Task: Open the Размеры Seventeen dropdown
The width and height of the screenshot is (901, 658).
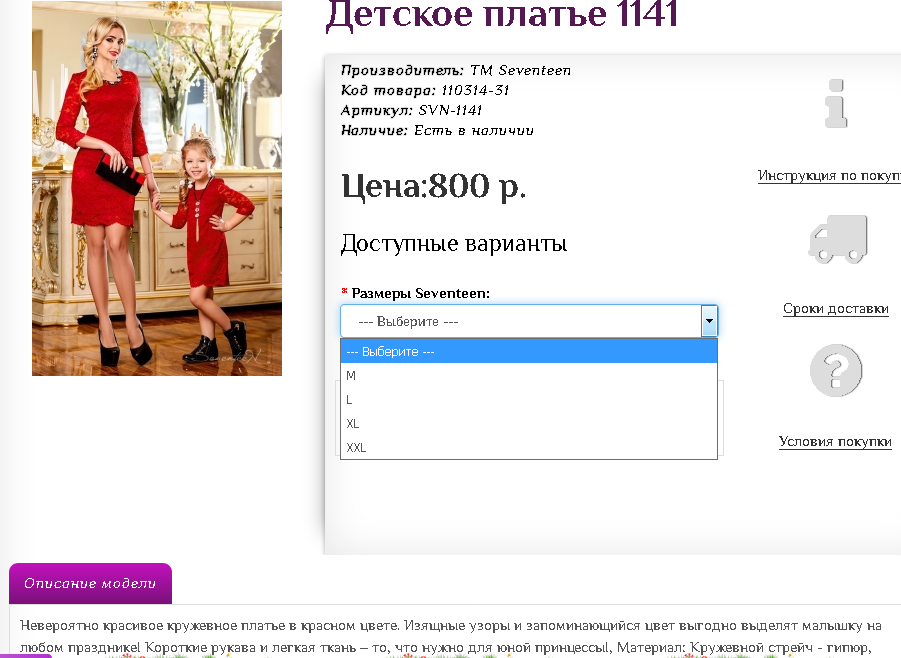Action: (x=520, y=320)
